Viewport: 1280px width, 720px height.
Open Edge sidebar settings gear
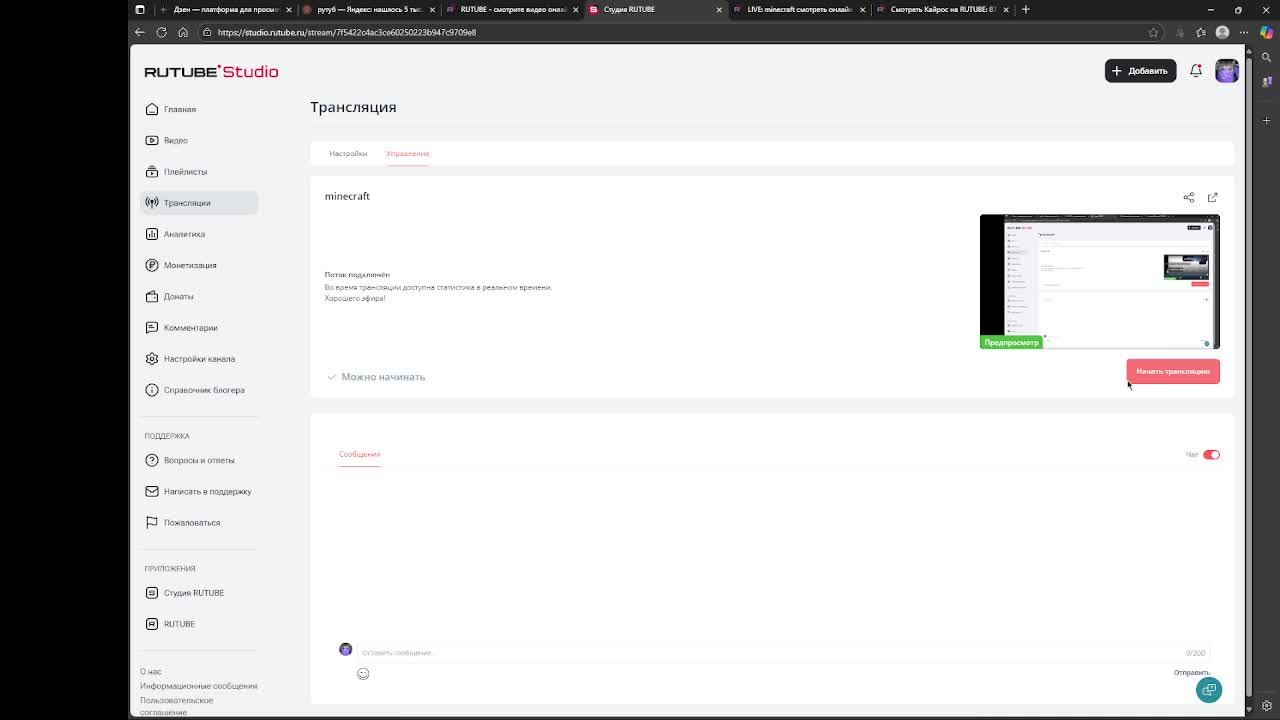point(1267,706)
